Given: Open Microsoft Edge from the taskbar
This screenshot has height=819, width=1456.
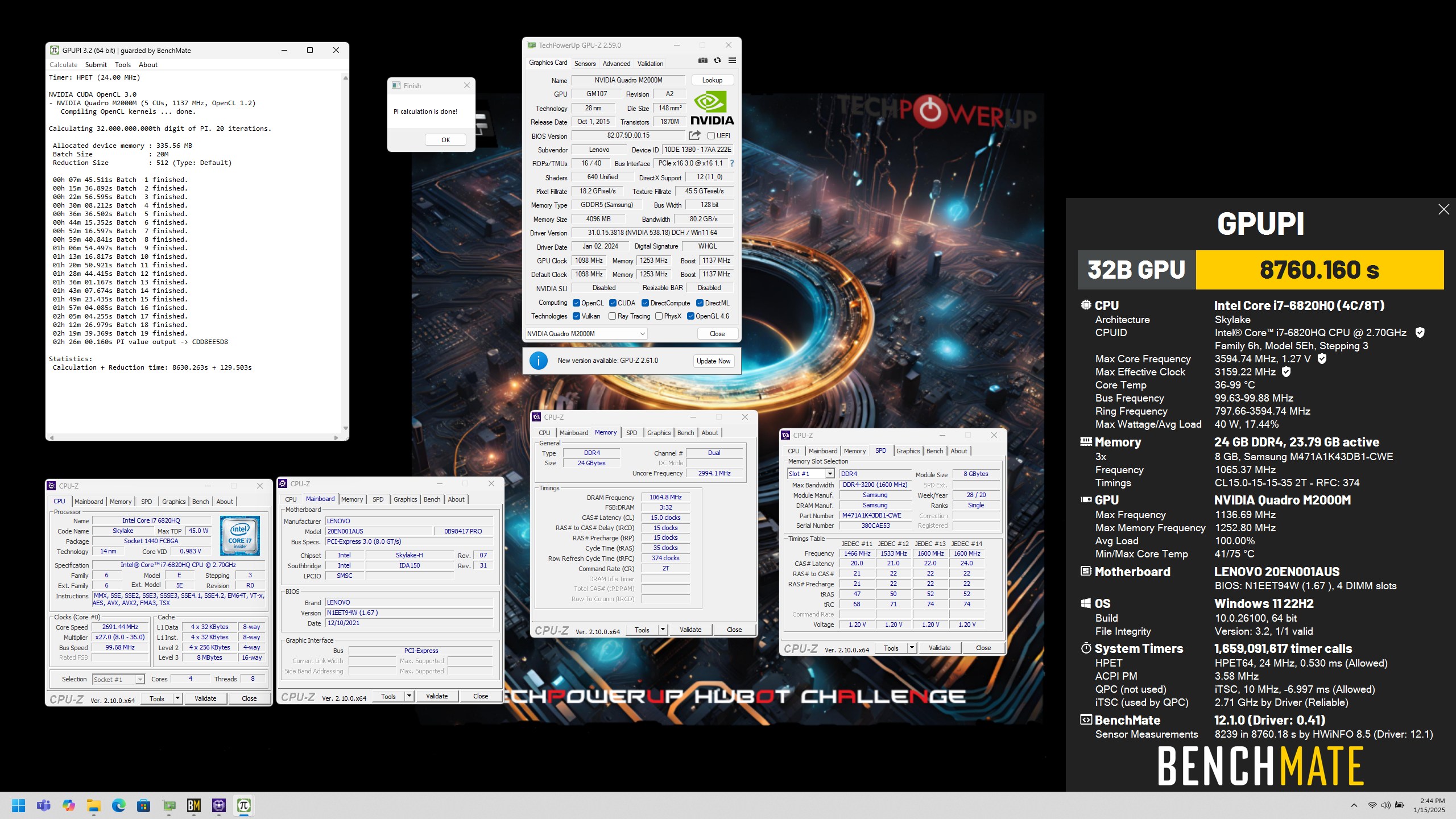Looking at the screenshot, I should pos(119,805).
